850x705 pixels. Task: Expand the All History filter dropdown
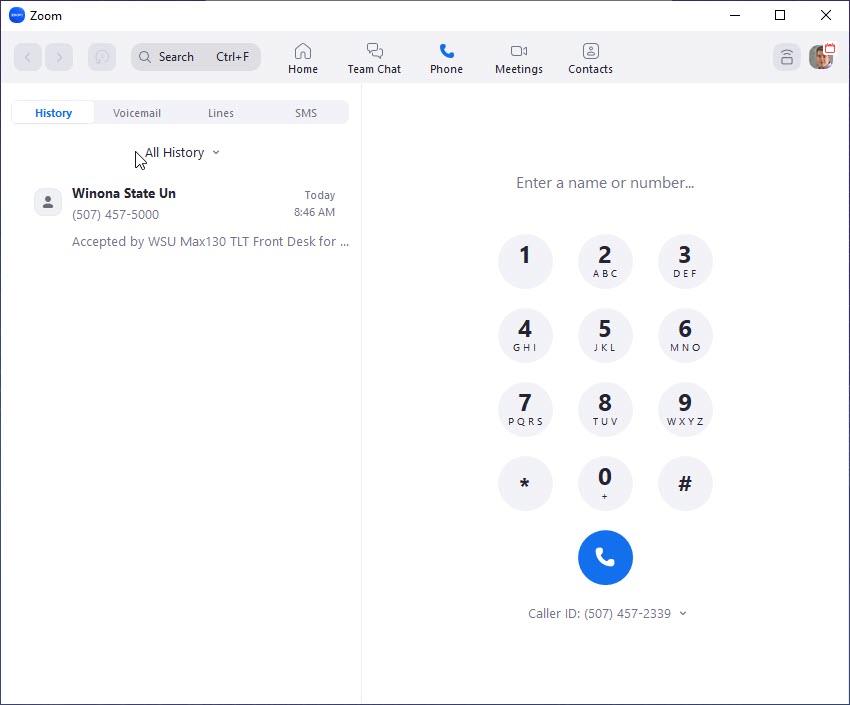click(x=182, y=153)
